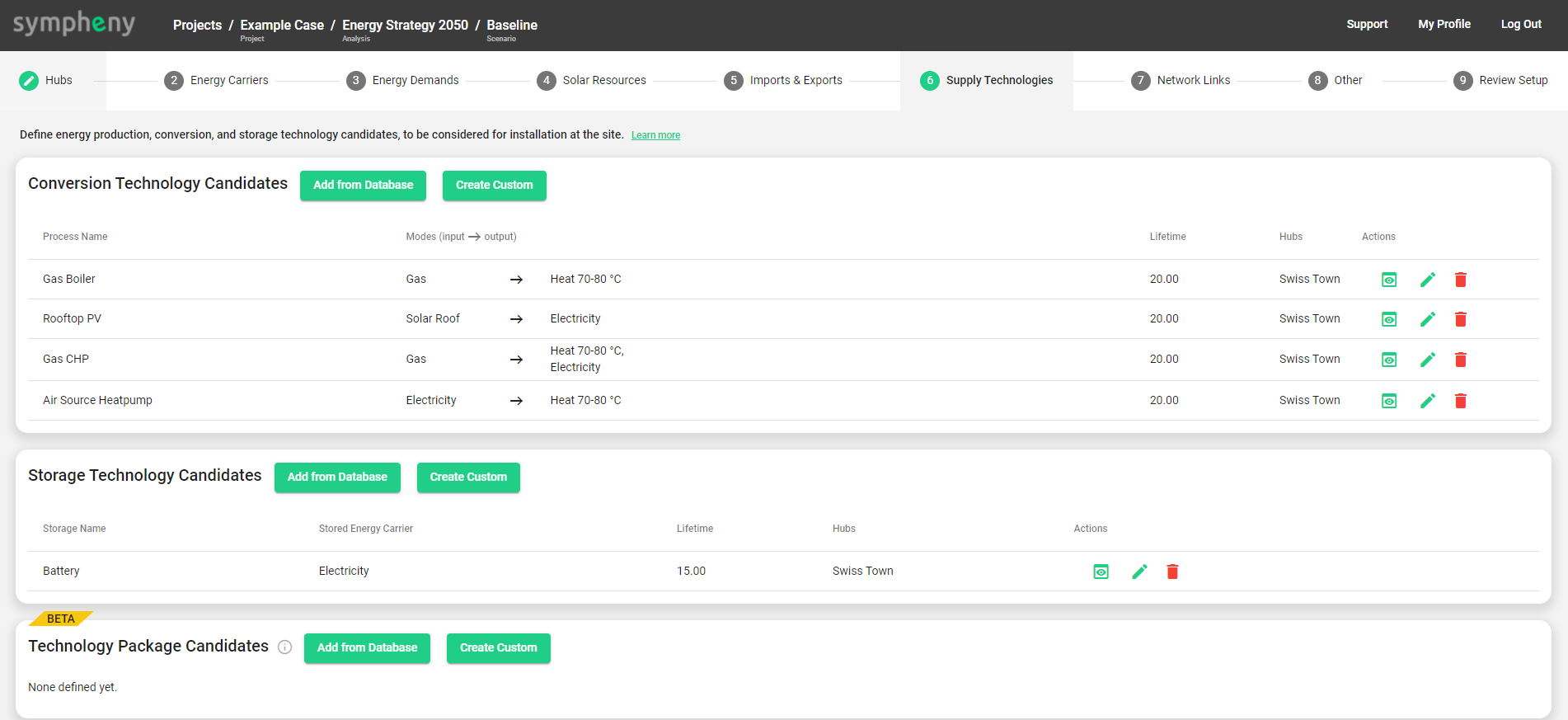View details of Gas Boiler technology
This screenshot has height=720, width=1568.
pyautogui.click(x=1389, y=280)
